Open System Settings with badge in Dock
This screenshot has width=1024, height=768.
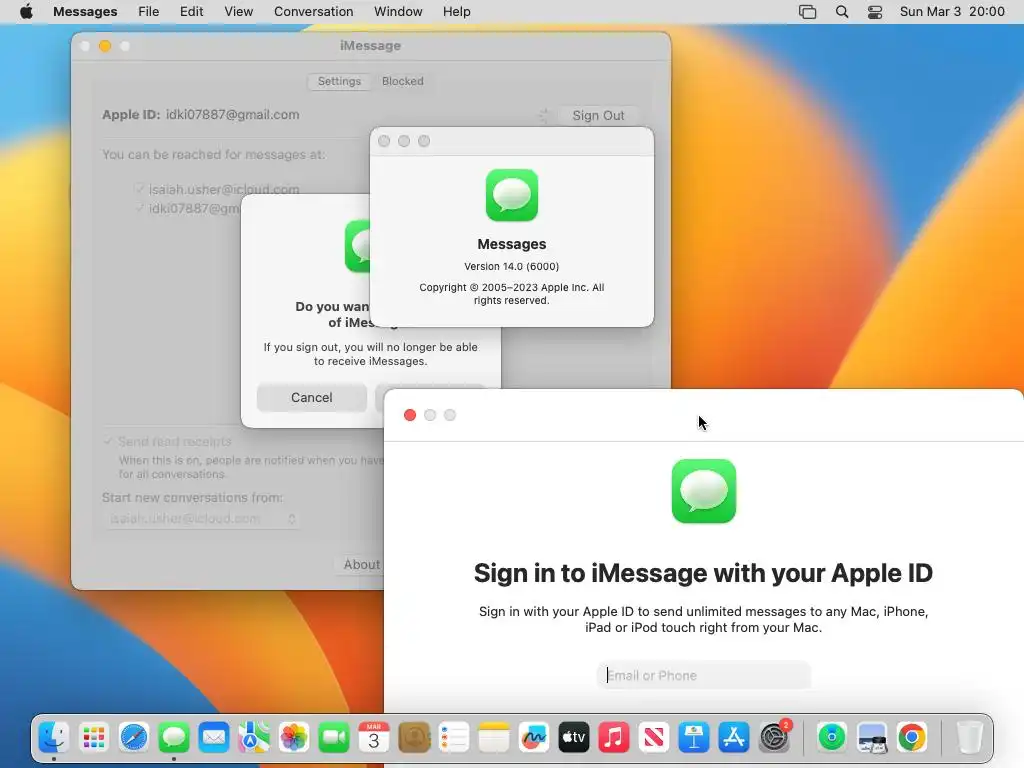[775, 737]
